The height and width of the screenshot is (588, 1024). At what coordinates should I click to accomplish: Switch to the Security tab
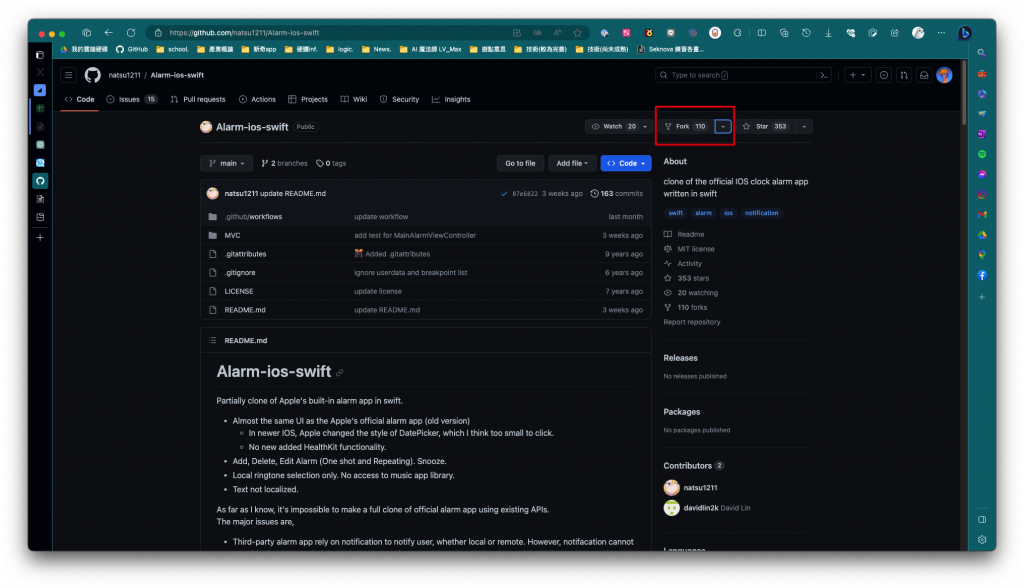pos(399,99)
